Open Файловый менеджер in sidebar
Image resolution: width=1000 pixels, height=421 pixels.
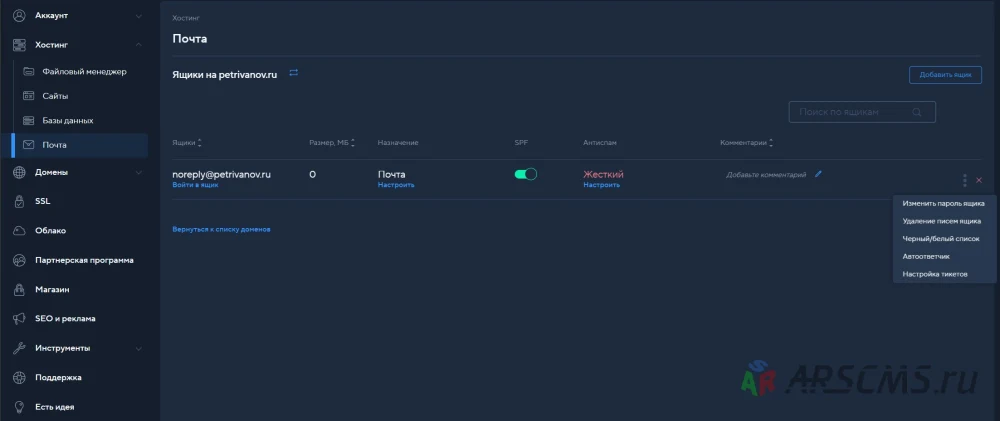click(x=84, y=71)
